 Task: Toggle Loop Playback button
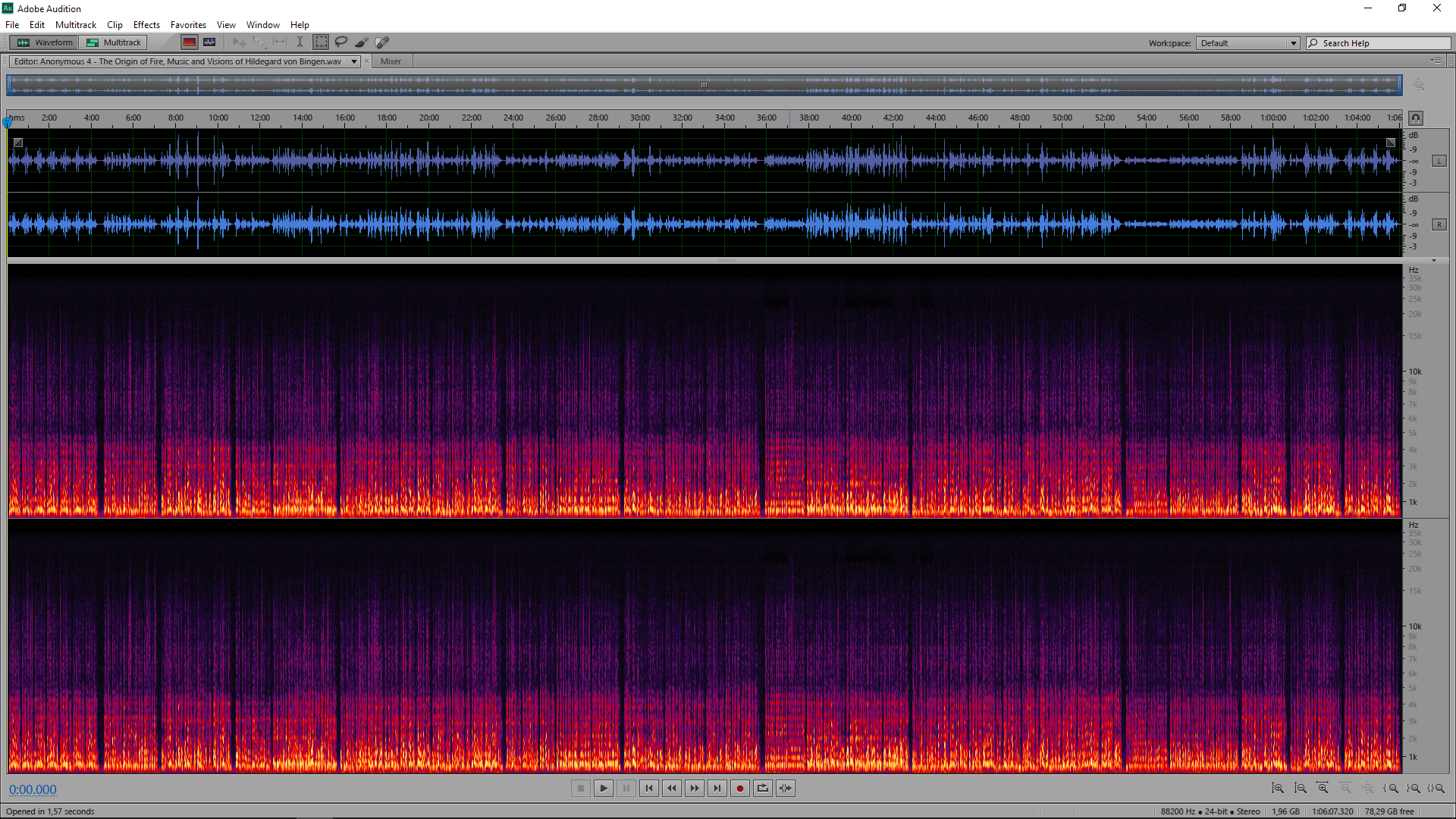click(763, 789)
